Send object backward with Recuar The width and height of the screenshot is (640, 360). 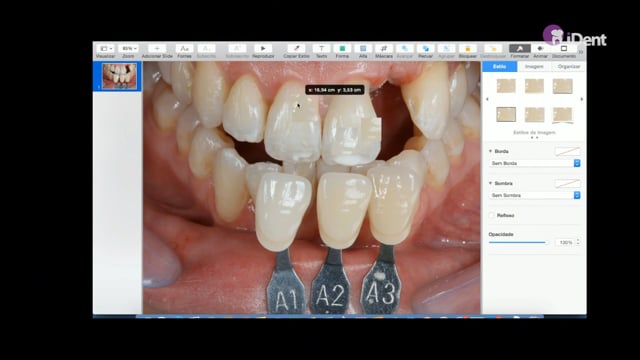[x=425, y=49]
